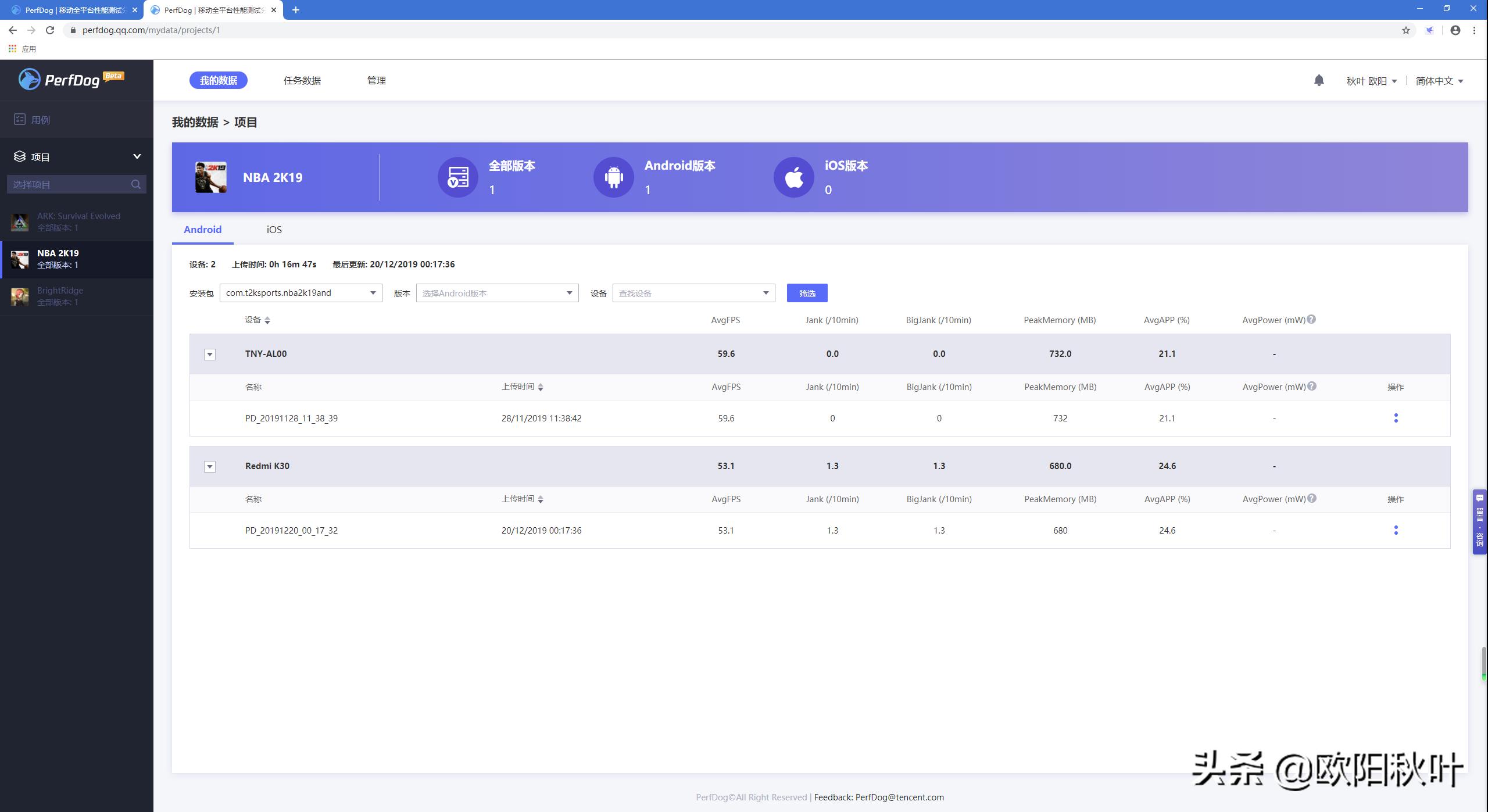Viewport: 1488px width, 812px height.
Task: Switch to the iOS tab
Action: coord(274,230)
